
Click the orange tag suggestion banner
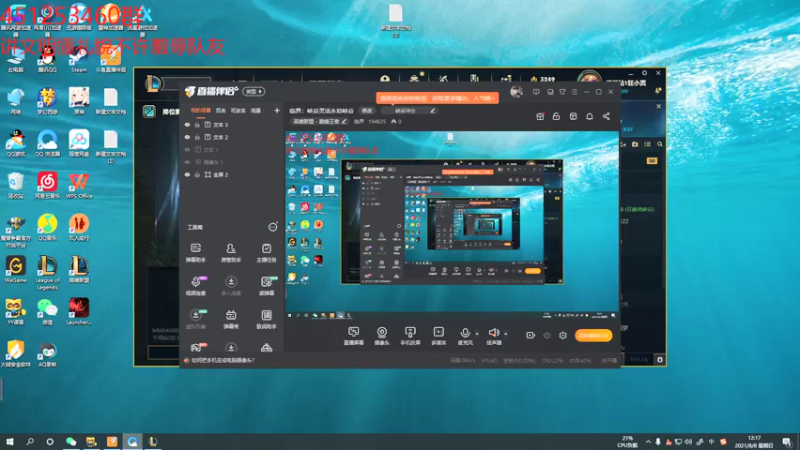(437, 98)
